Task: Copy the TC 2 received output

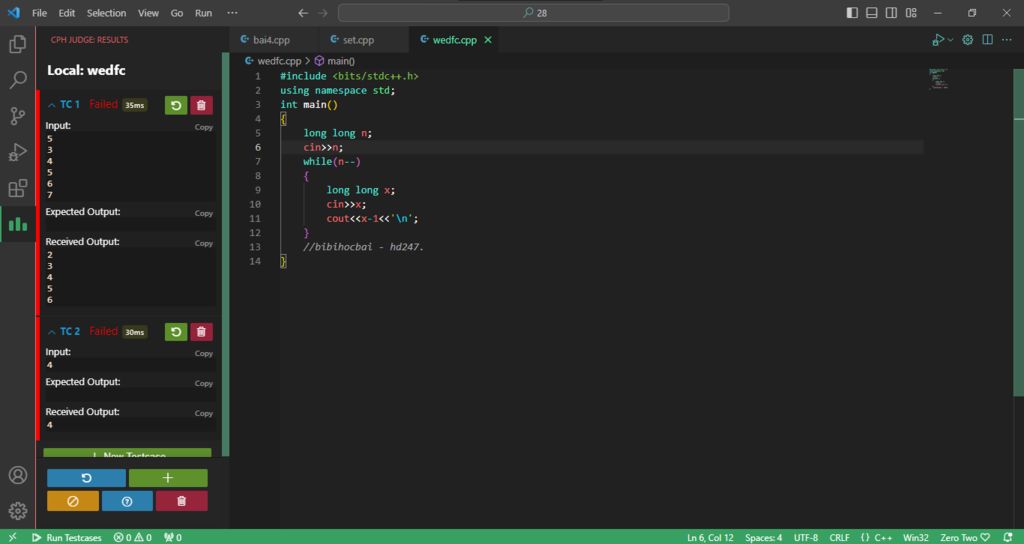Action: click(204, 414)
